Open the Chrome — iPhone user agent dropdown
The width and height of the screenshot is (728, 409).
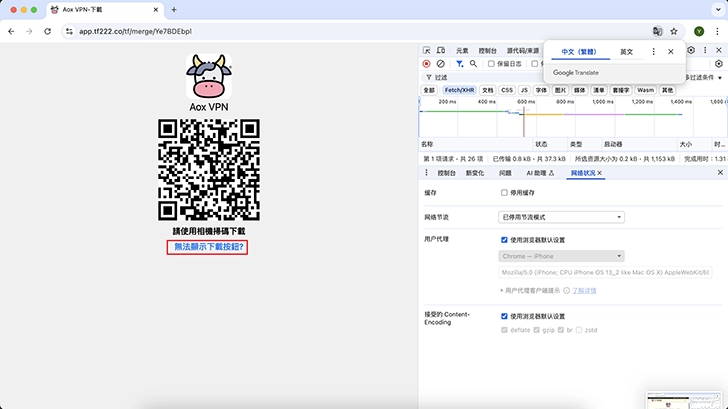pyautogui.click(x=561, y=256)
